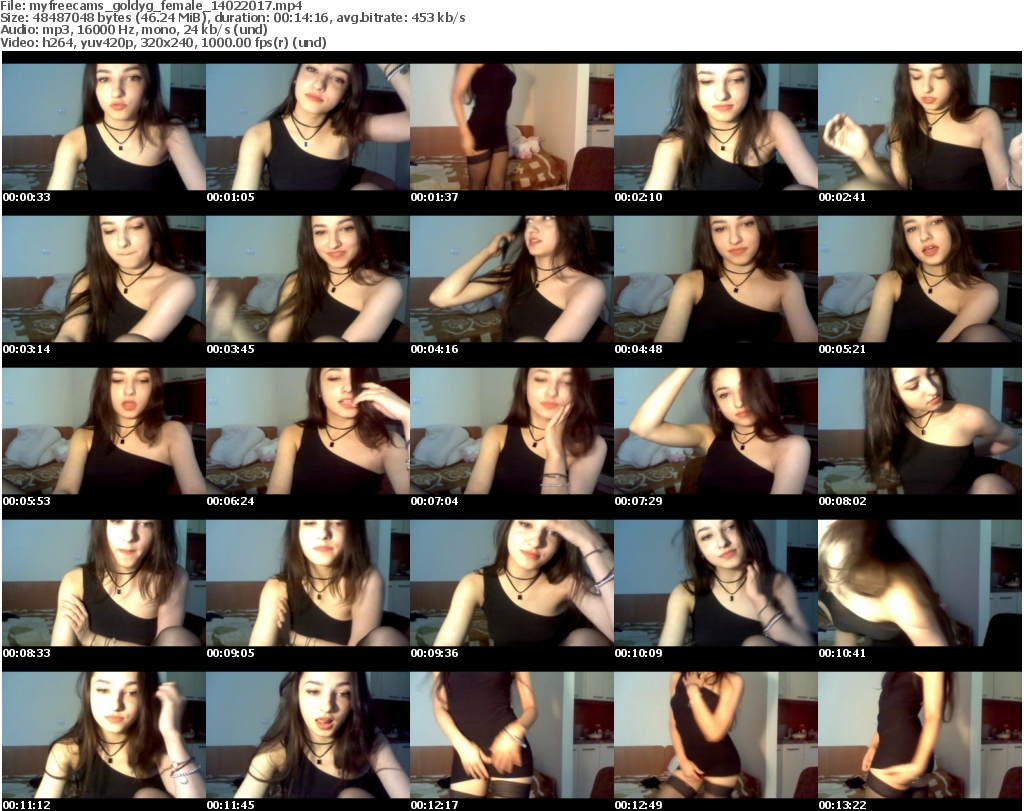Image resolution: width=1024 pixels, height=811 pixels.
Task: Select the thumbnail timestamped 00:13:22
Action: 920,735
